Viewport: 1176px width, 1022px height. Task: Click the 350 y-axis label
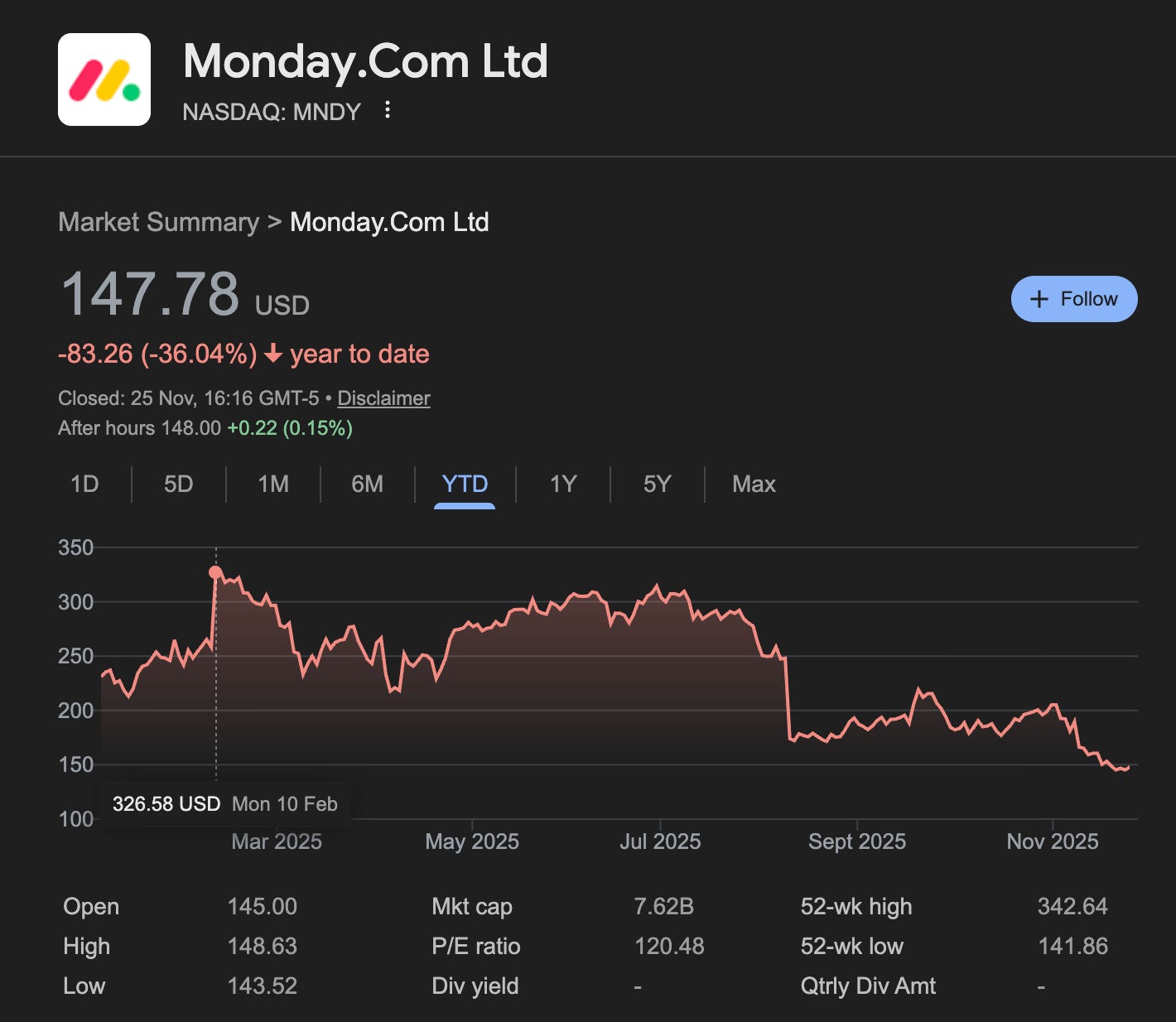click(75, 547)
